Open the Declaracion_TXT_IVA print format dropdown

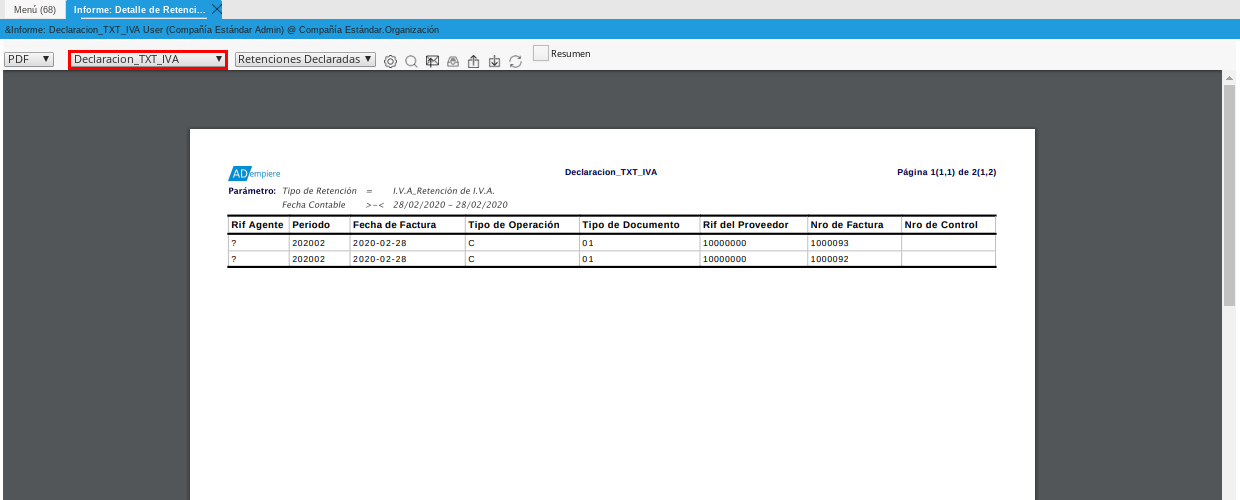coord(148,59)
